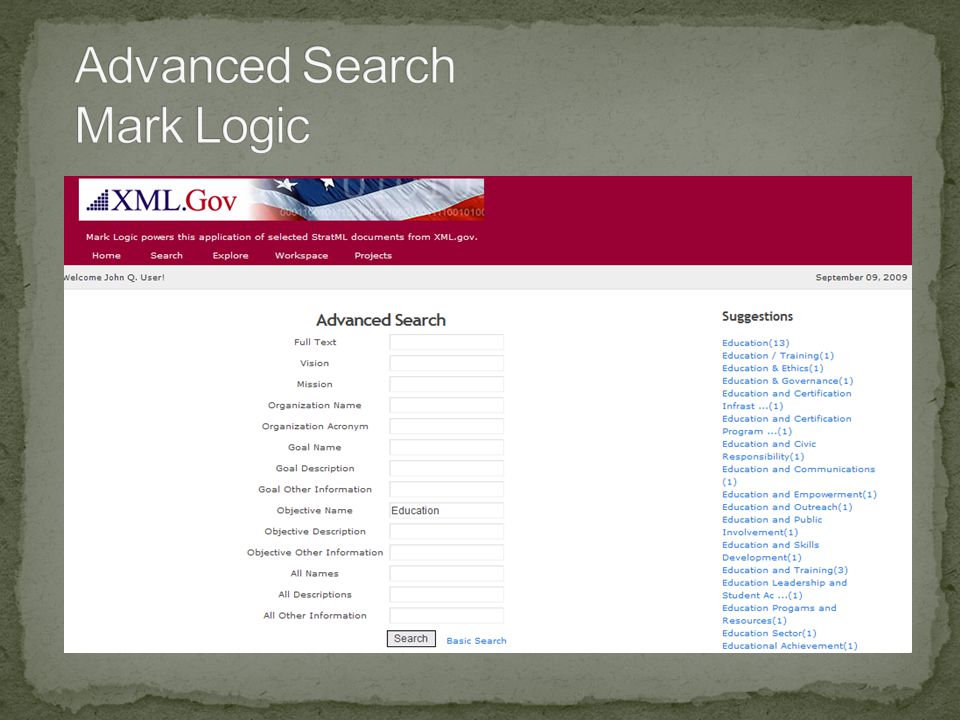Open Education Leadership and Student Ac suggestion
This screenshot has width=960, height=720.
784,589
